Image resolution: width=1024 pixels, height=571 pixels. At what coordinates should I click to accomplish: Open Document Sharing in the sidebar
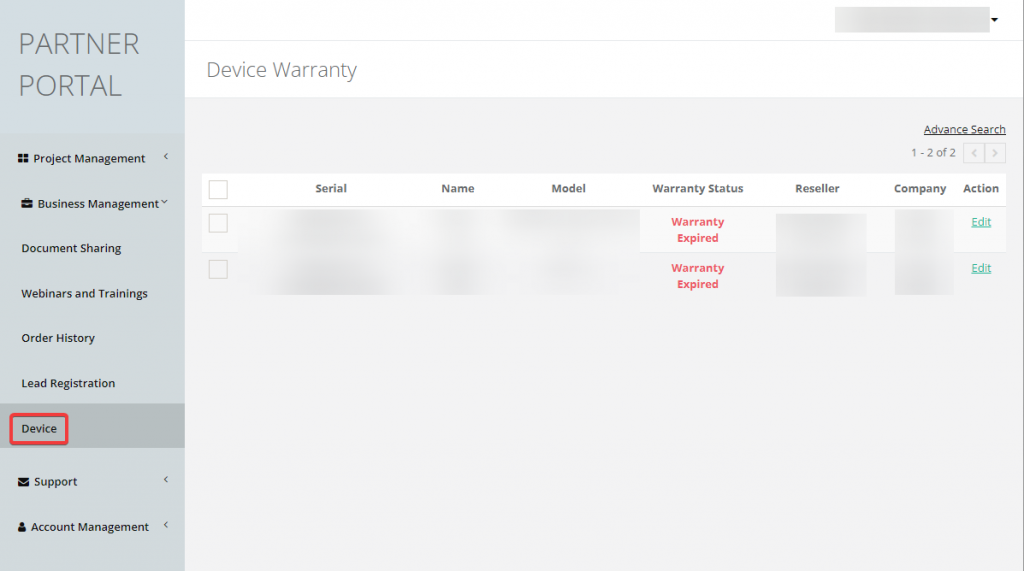pyautogui.click(x=71, y=248)
